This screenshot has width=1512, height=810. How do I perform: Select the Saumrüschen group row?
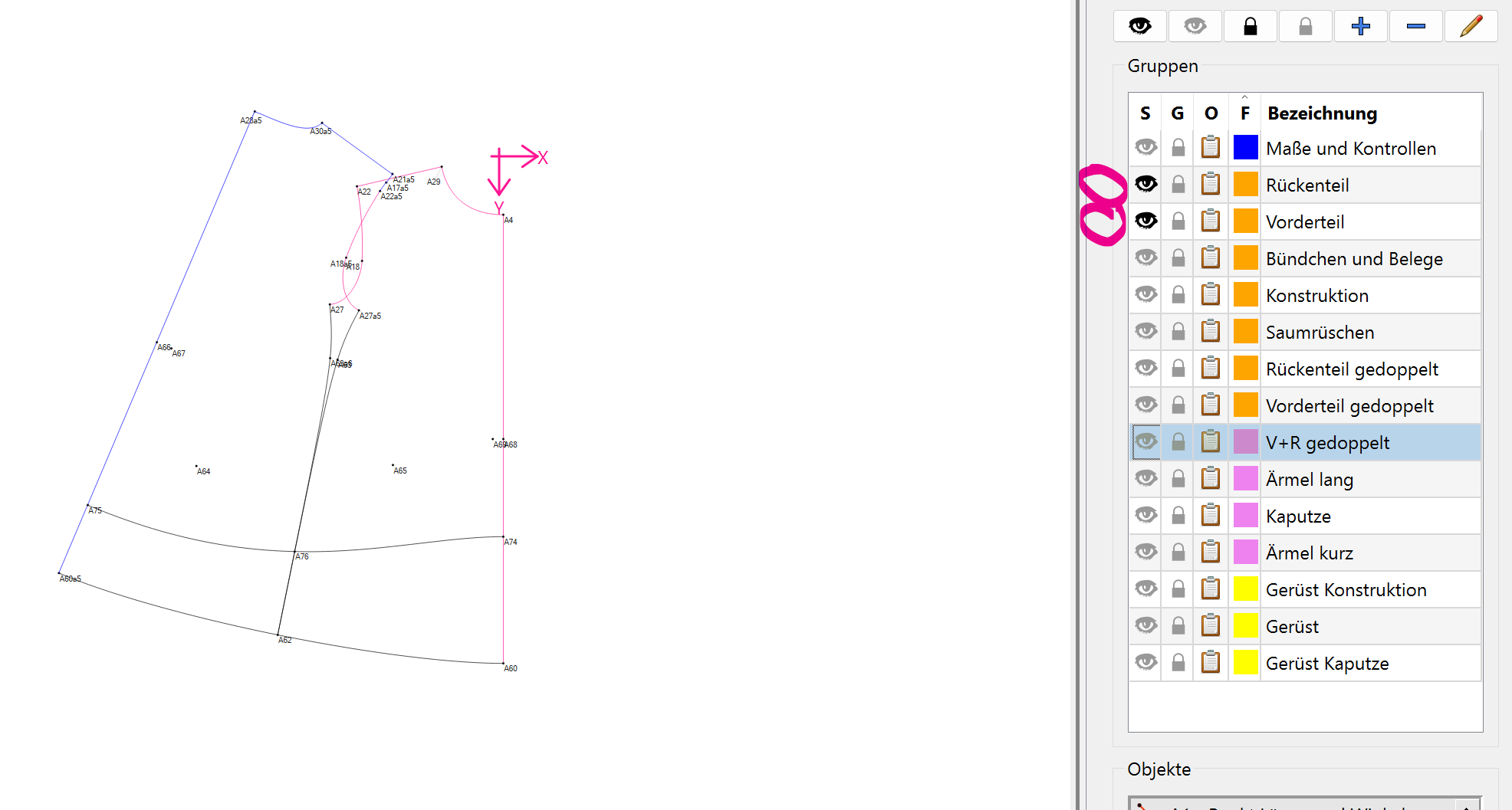coord(1319,333)
